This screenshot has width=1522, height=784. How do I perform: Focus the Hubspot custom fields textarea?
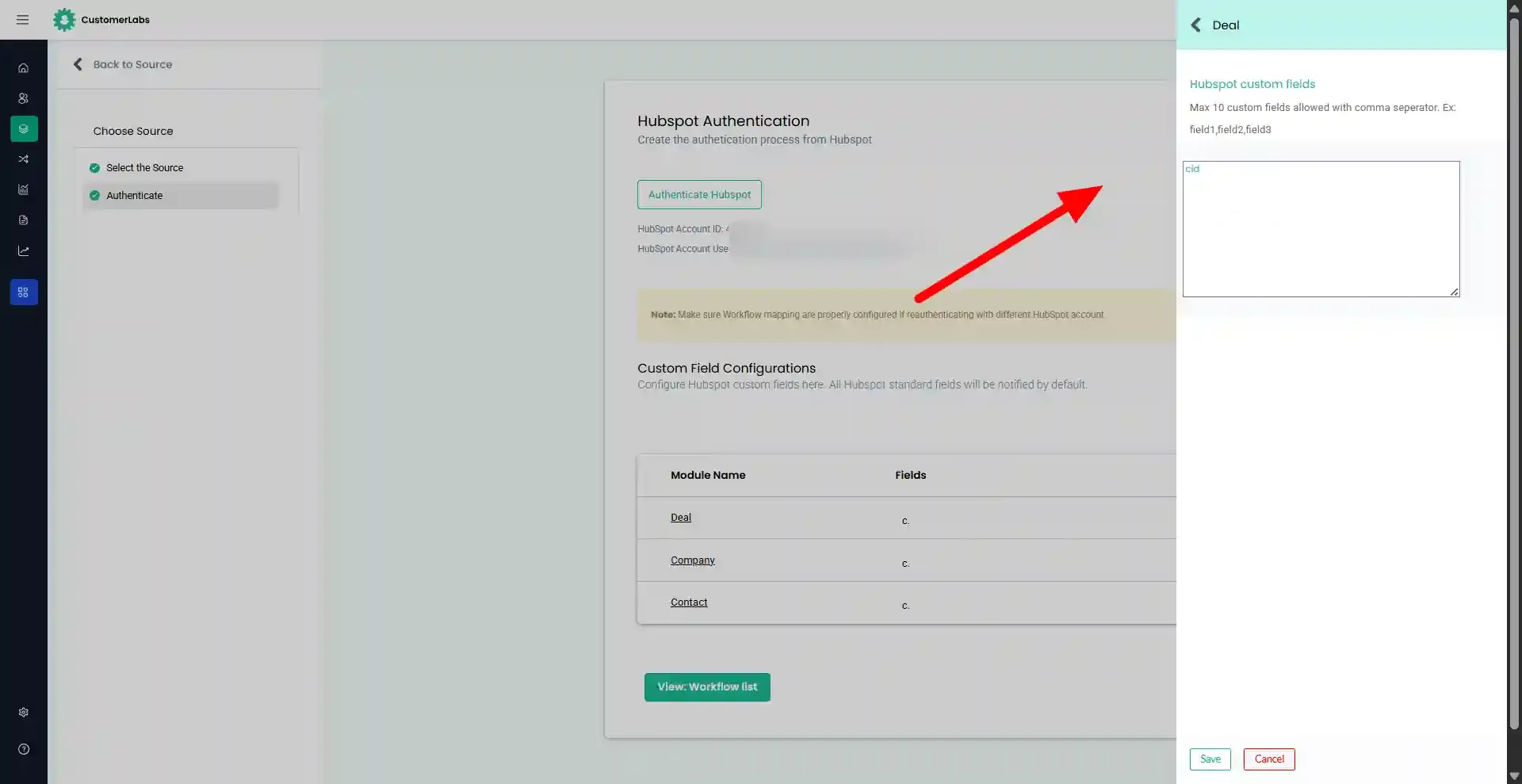(1321, 229)
